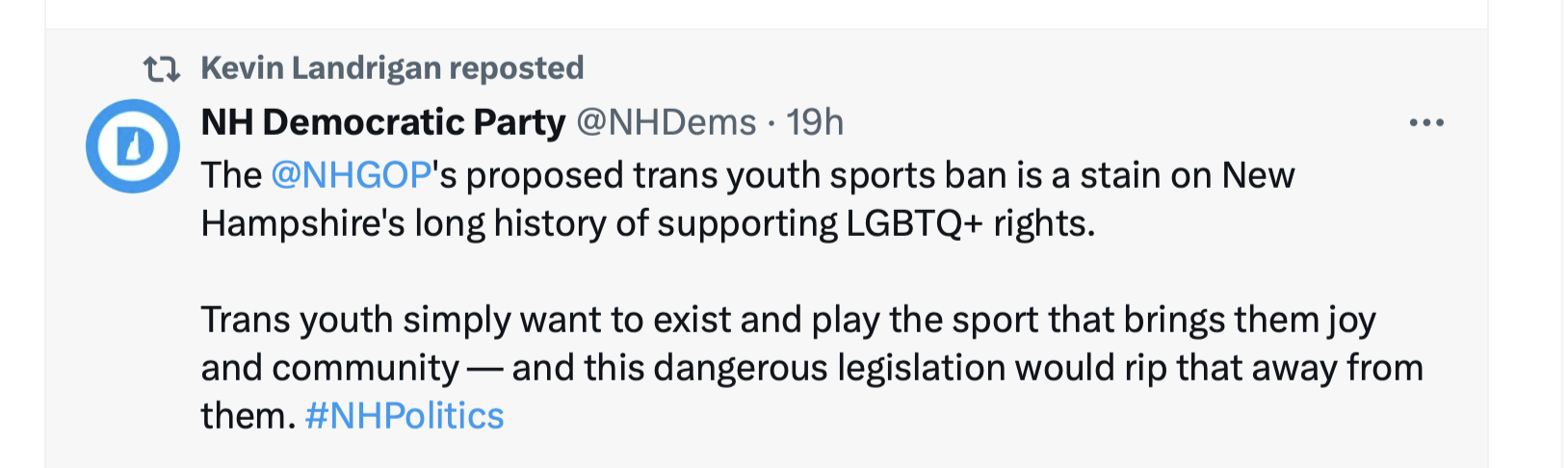Open the tweet's three-dot More menu
1568x468 pixels.
click(1425, 123)
